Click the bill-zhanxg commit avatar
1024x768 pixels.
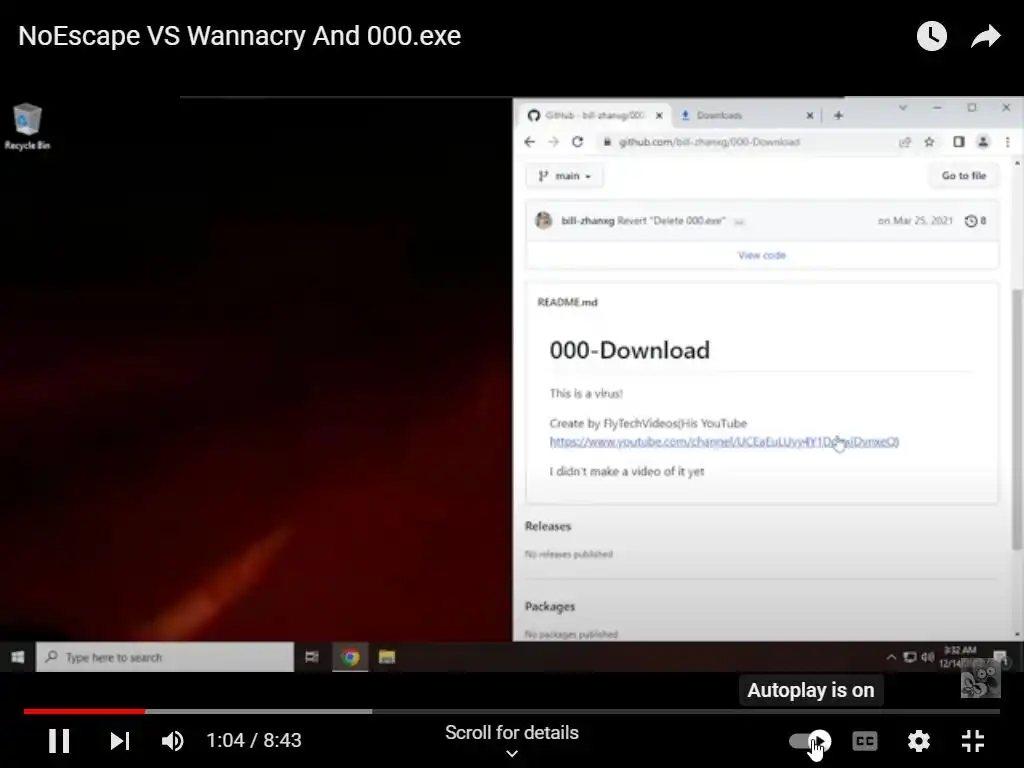(x=543, y=221)
